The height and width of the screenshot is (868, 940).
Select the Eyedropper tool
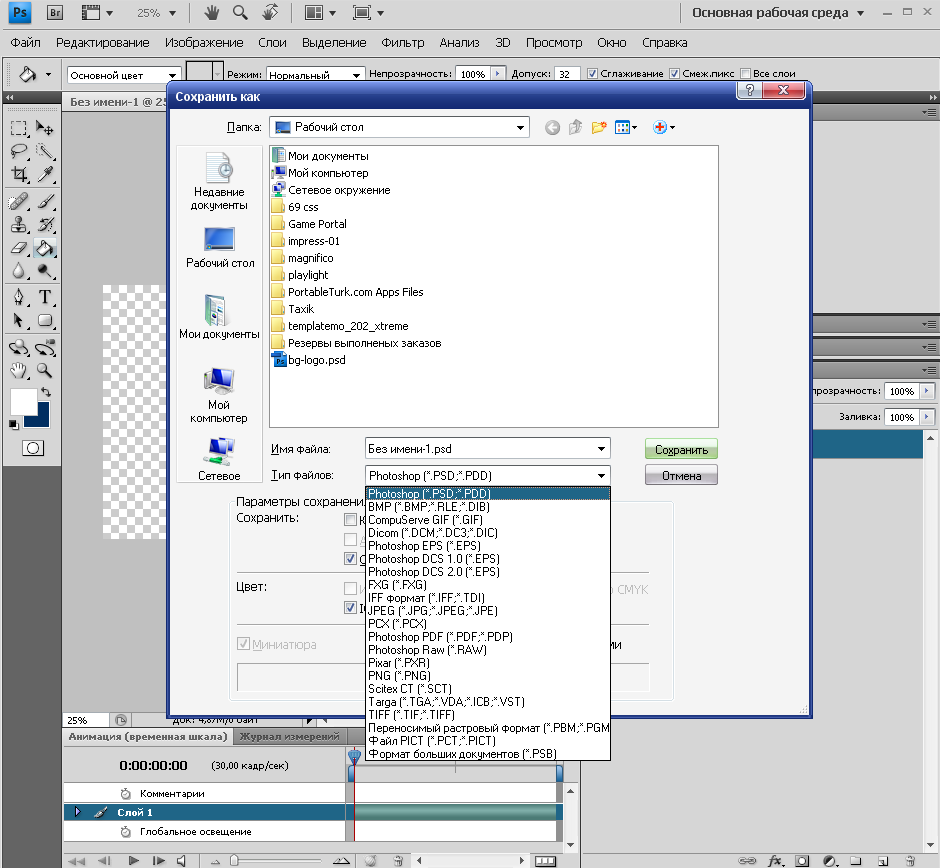pos(44,174)
